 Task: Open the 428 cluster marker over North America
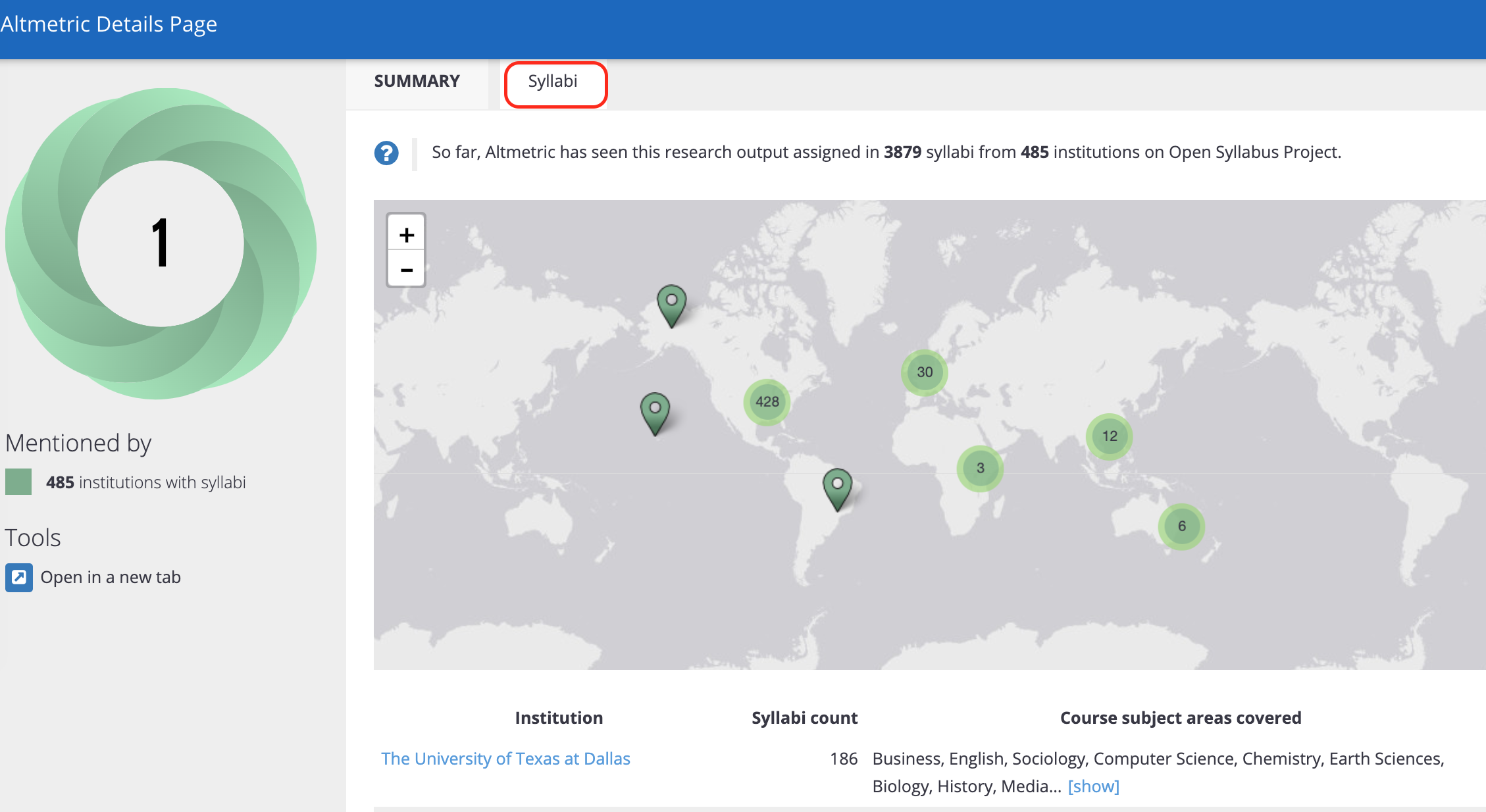pyautogui.click(x=767, y=401)
